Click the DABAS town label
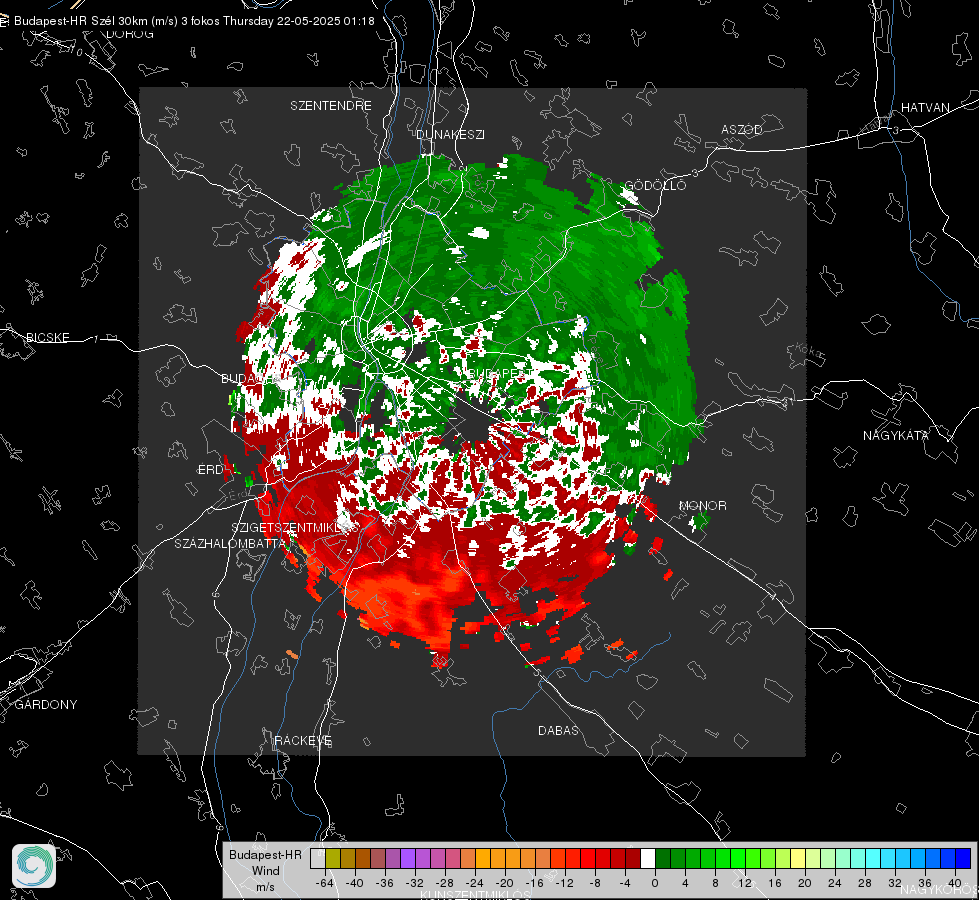Image resolution: width=979 pixels, height=900 pixels. coord(558,730)
